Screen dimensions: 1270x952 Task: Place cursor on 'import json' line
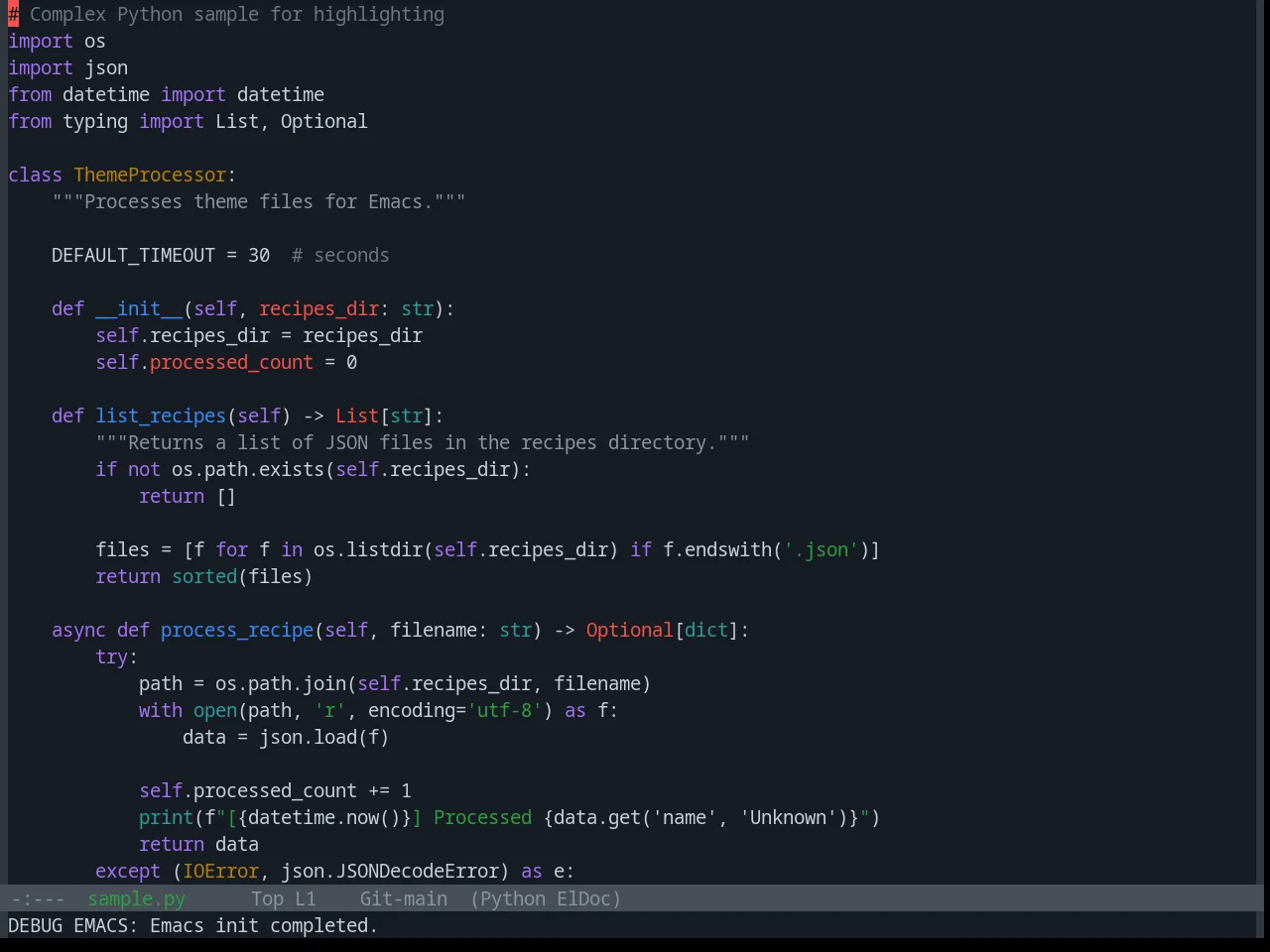click(x=67, y=67)
